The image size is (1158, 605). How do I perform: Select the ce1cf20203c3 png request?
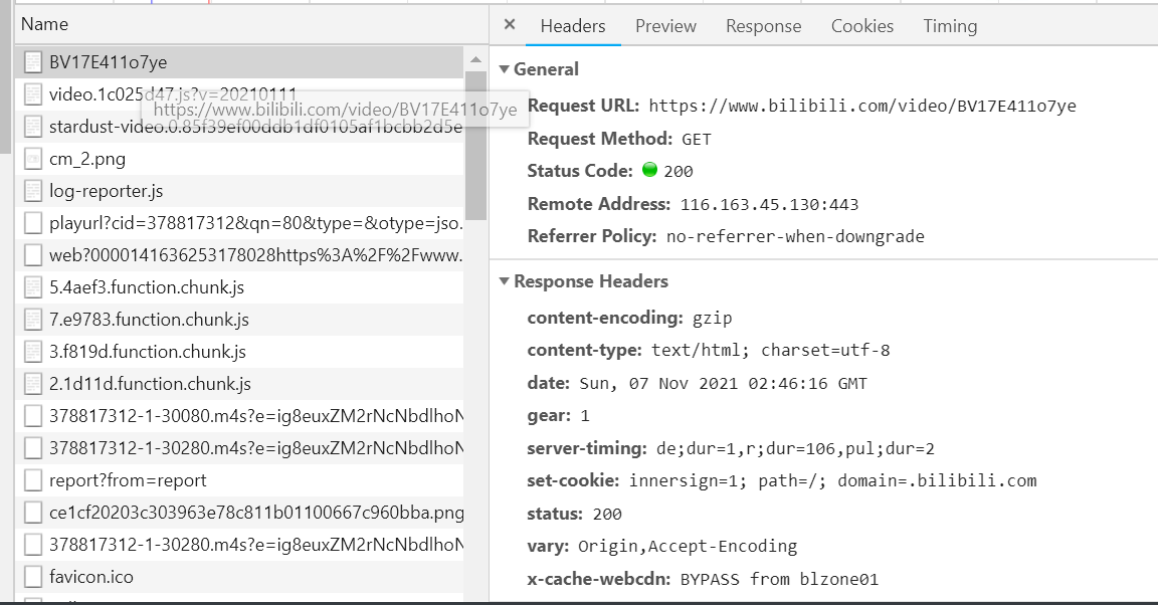click(x=239, y=512)
